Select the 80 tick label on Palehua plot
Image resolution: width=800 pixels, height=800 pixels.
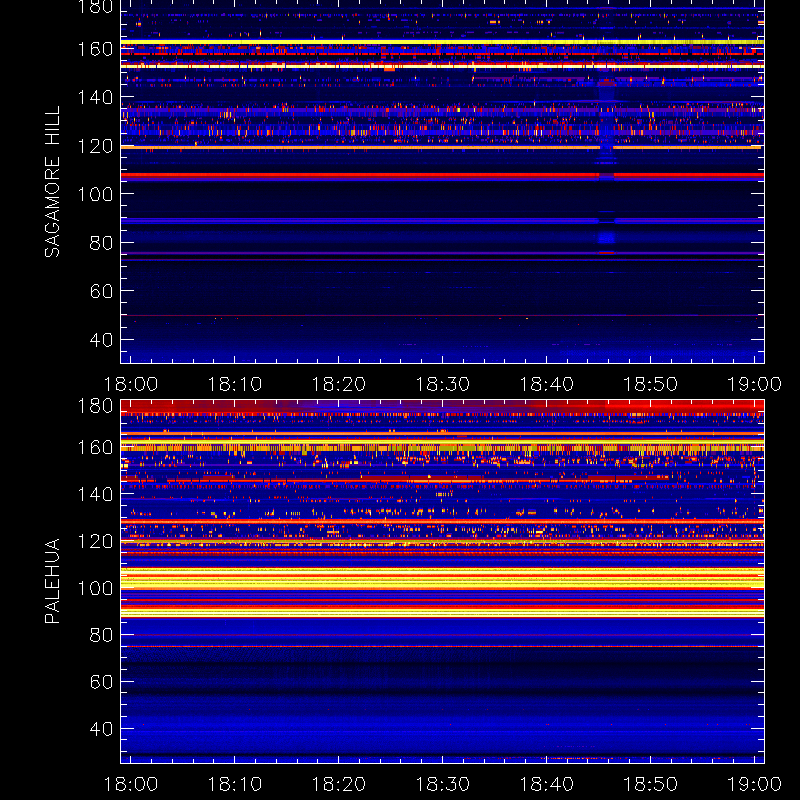coord(101,635)
